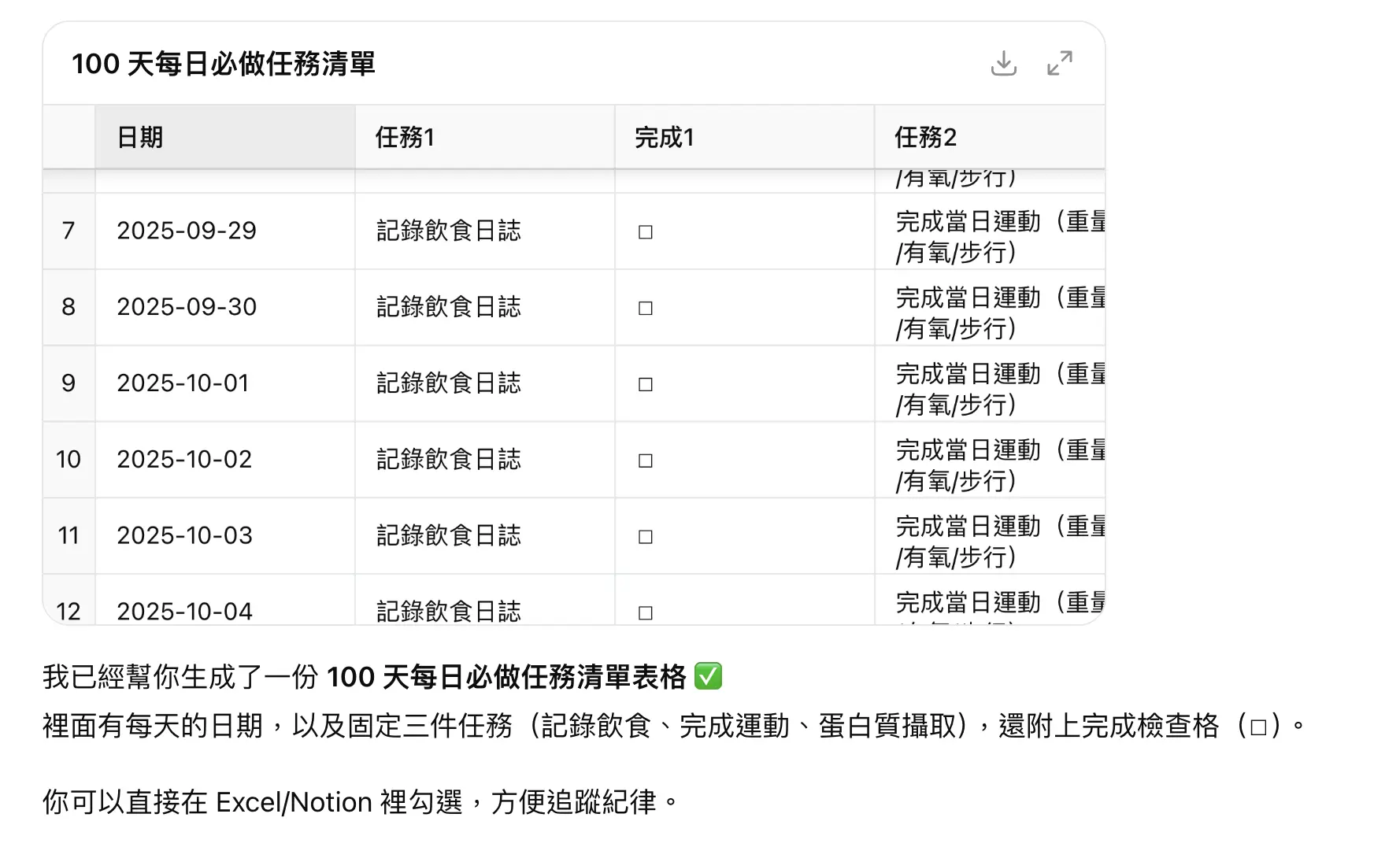Download the 100-day task list table
Viewport: 1400px width, 847px height.
tap(1003, 64)
